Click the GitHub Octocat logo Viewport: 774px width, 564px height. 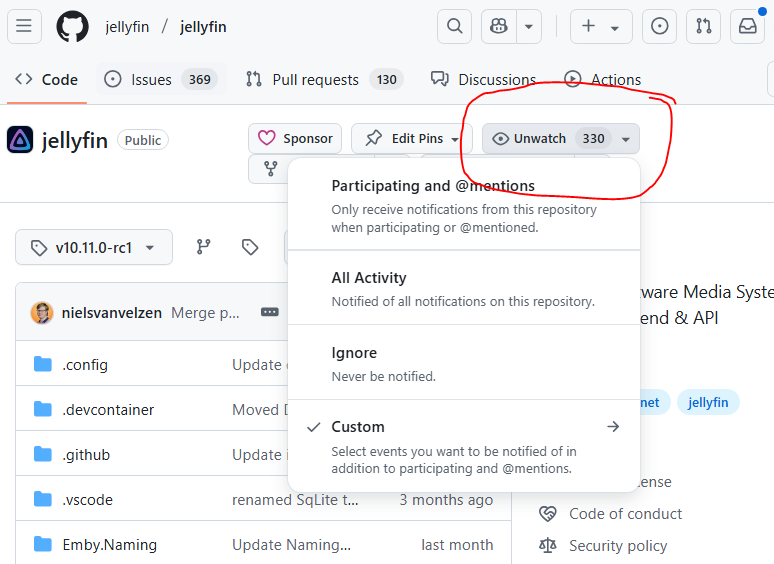click(72, 27)
